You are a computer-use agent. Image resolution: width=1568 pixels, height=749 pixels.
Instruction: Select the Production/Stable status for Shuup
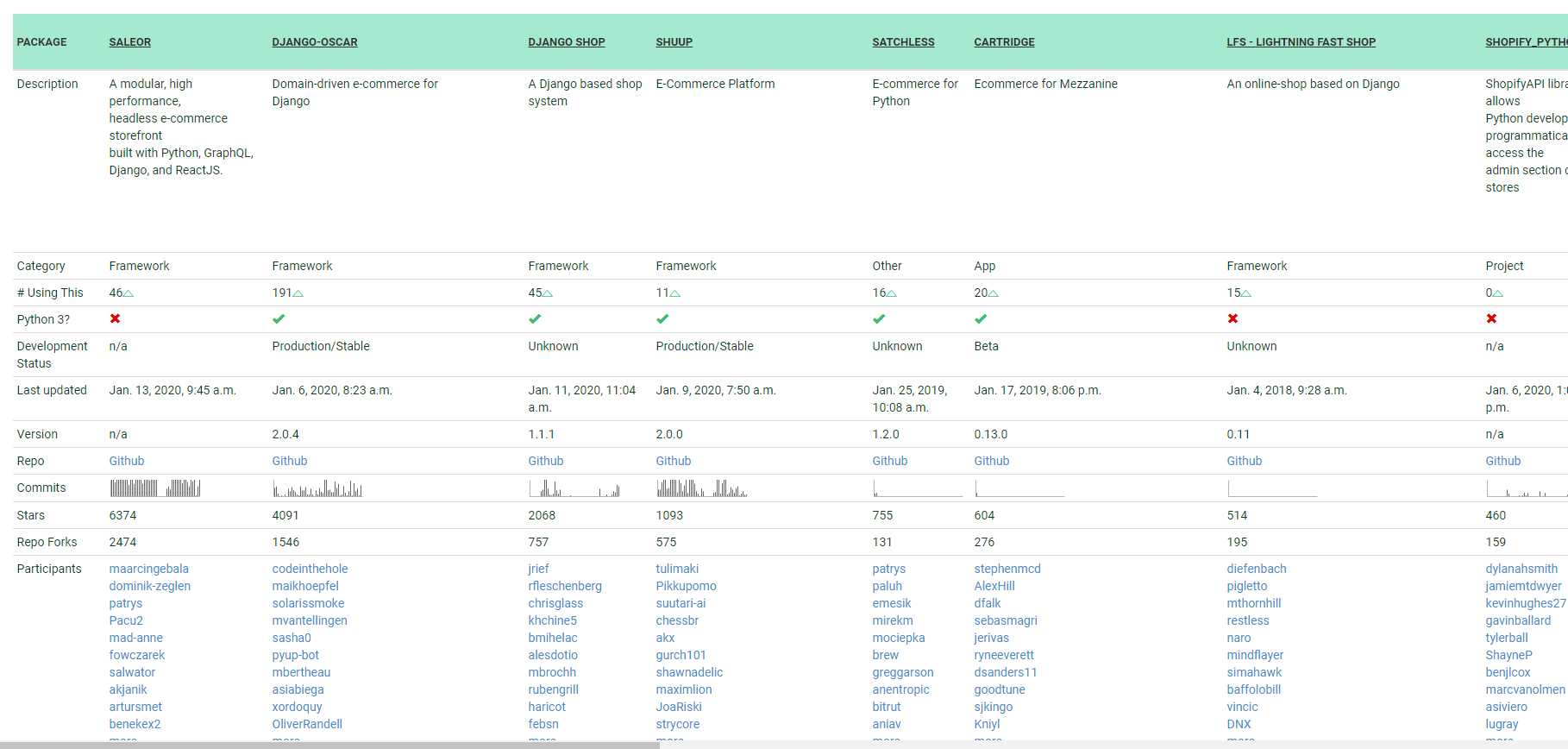click(x=705, y=346)
